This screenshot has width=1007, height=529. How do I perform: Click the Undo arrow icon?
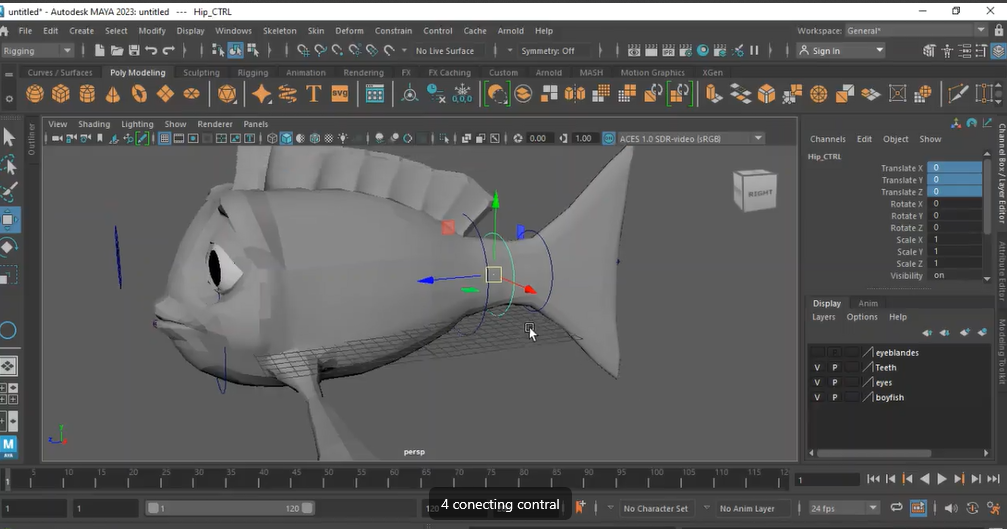pyautogui.click(x=151, y=51)
